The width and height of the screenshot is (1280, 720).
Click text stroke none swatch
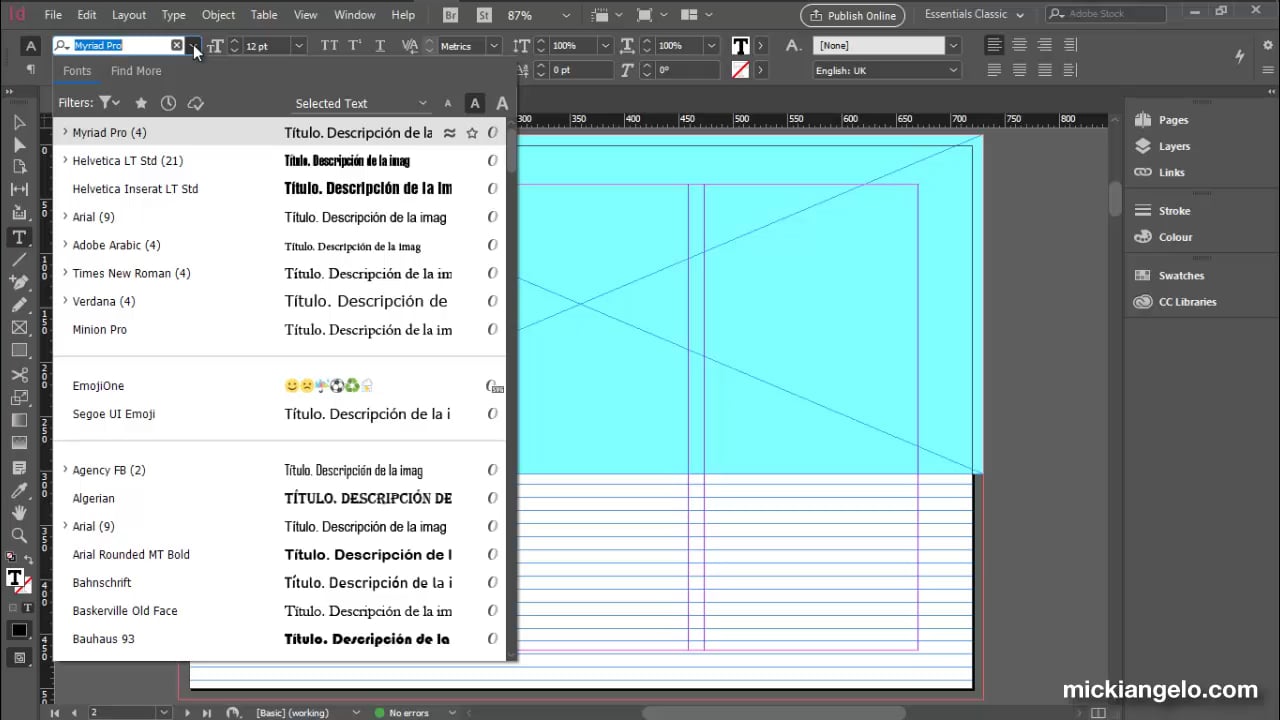[741, 70]
